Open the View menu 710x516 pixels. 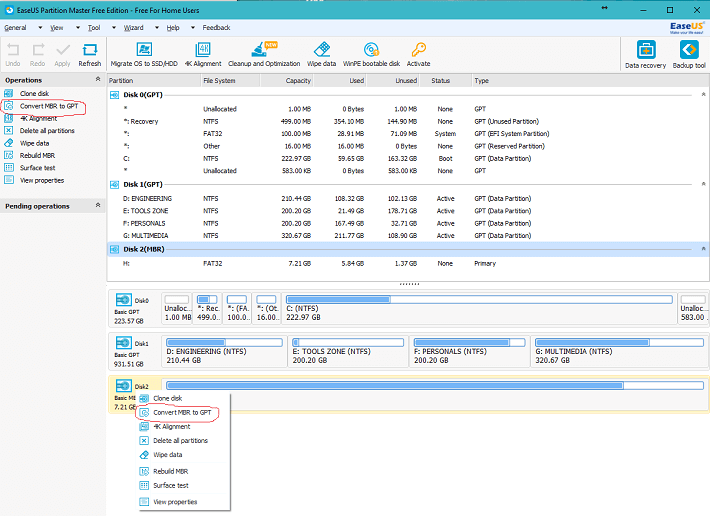57,28
